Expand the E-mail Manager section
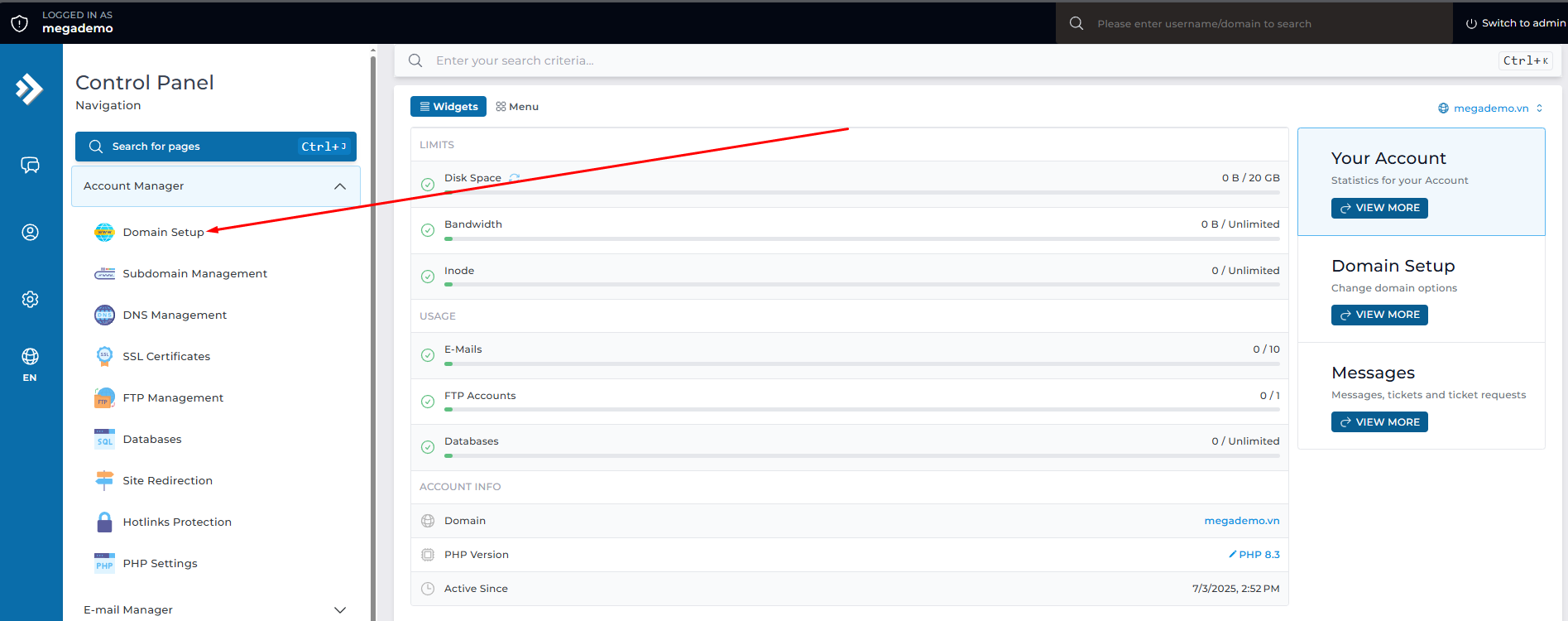This screenshot has width=1568, height=621. click(339, 609)
